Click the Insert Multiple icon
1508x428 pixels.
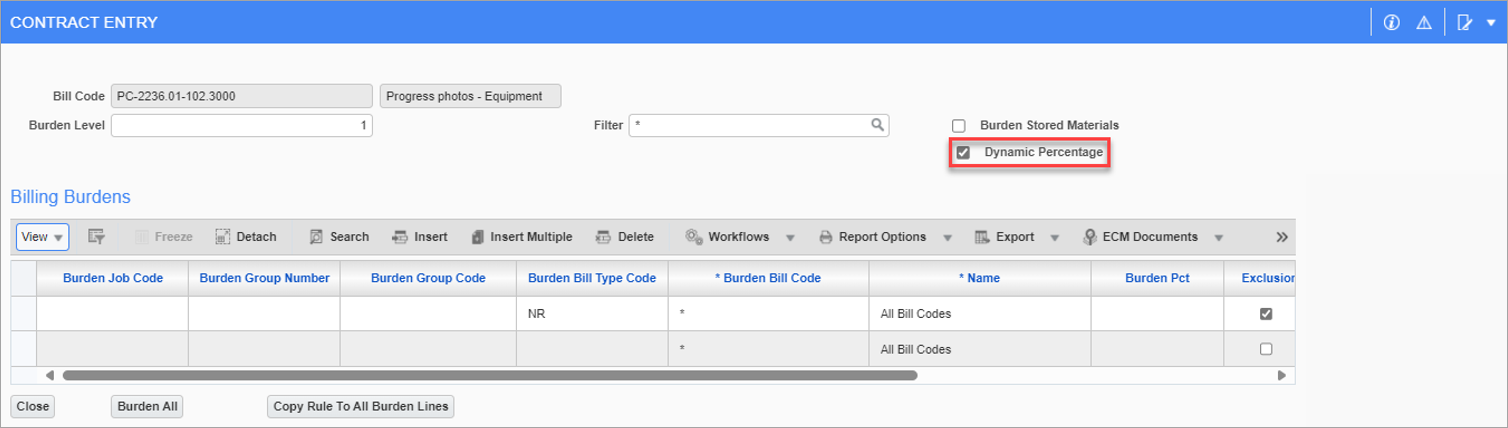pos(477,237)
